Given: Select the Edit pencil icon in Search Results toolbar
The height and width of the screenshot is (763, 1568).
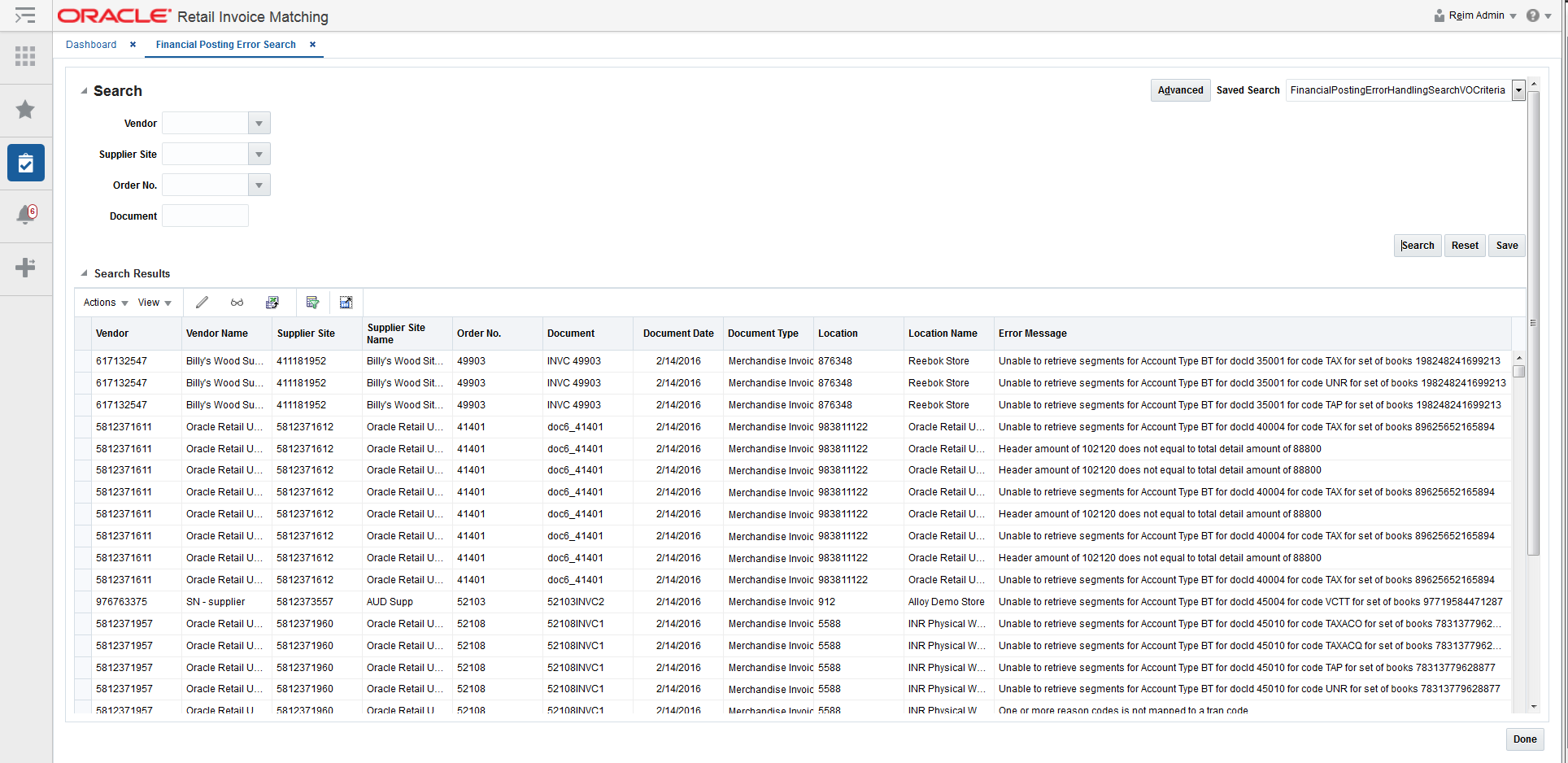Looking at the screenshot, I should 202,302.
